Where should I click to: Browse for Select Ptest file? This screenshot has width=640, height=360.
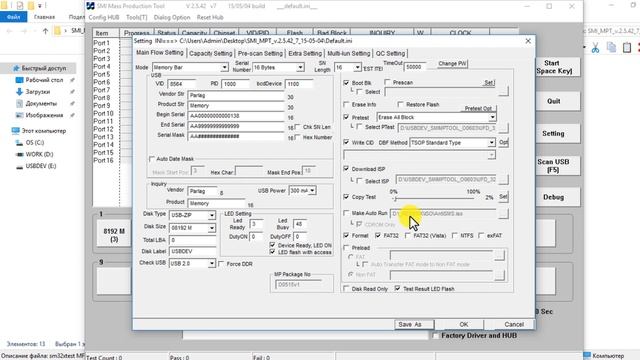504,128
